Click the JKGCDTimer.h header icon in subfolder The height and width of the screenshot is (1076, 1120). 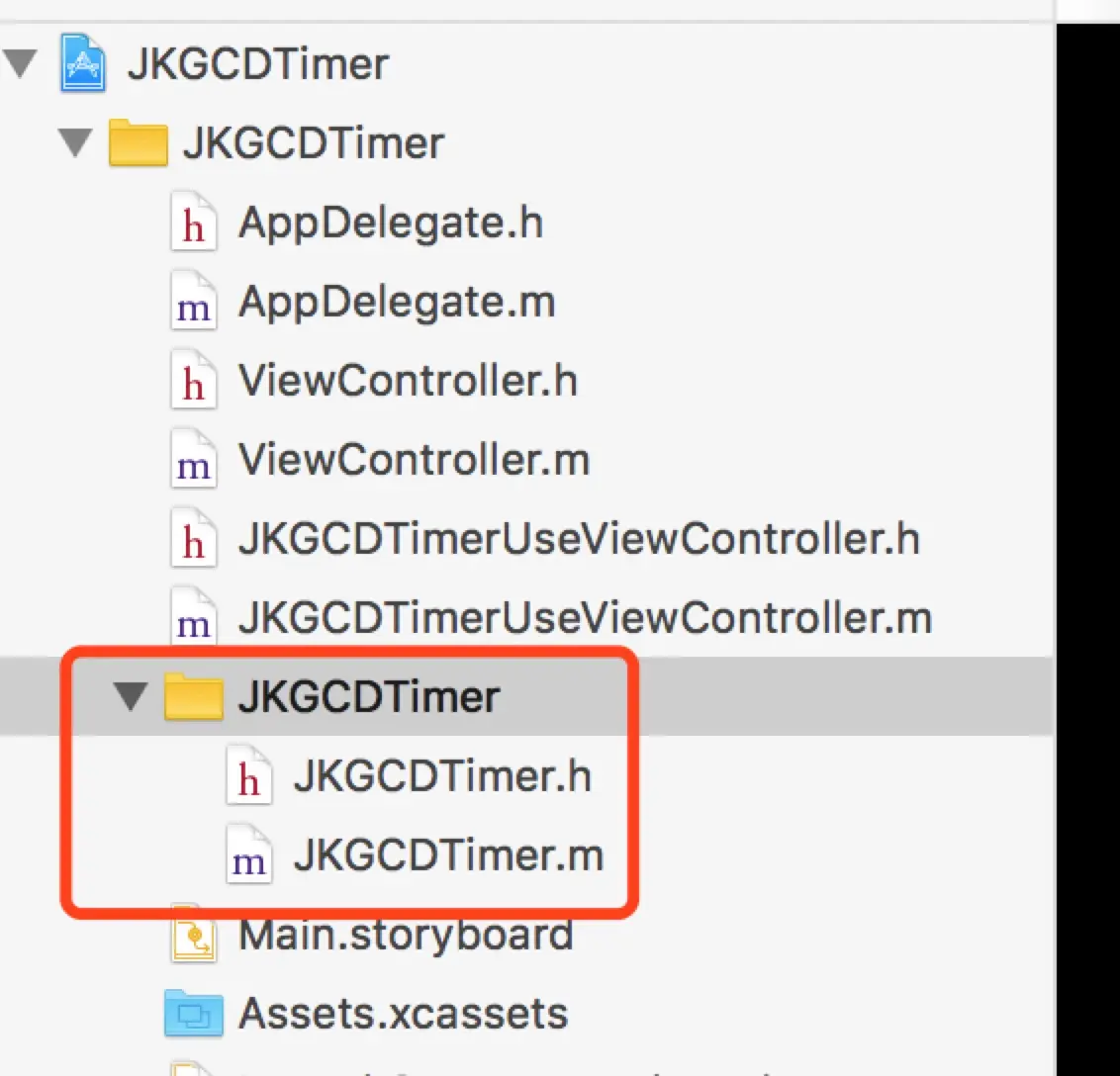[x=248, y=776]
